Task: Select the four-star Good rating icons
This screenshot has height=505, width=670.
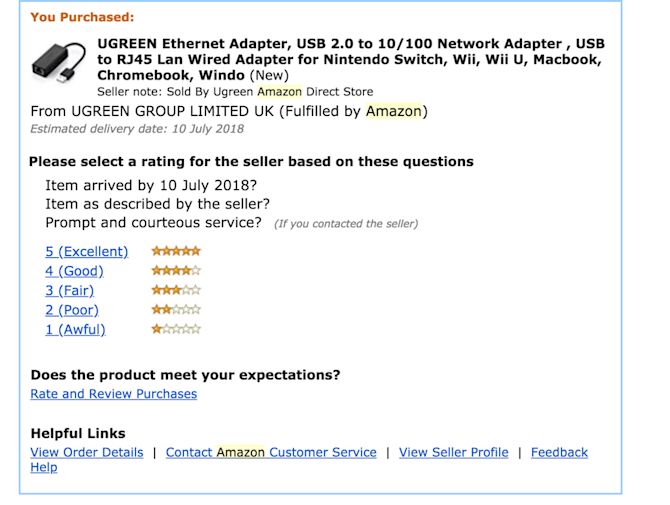Action: click(x=176, y=270)
